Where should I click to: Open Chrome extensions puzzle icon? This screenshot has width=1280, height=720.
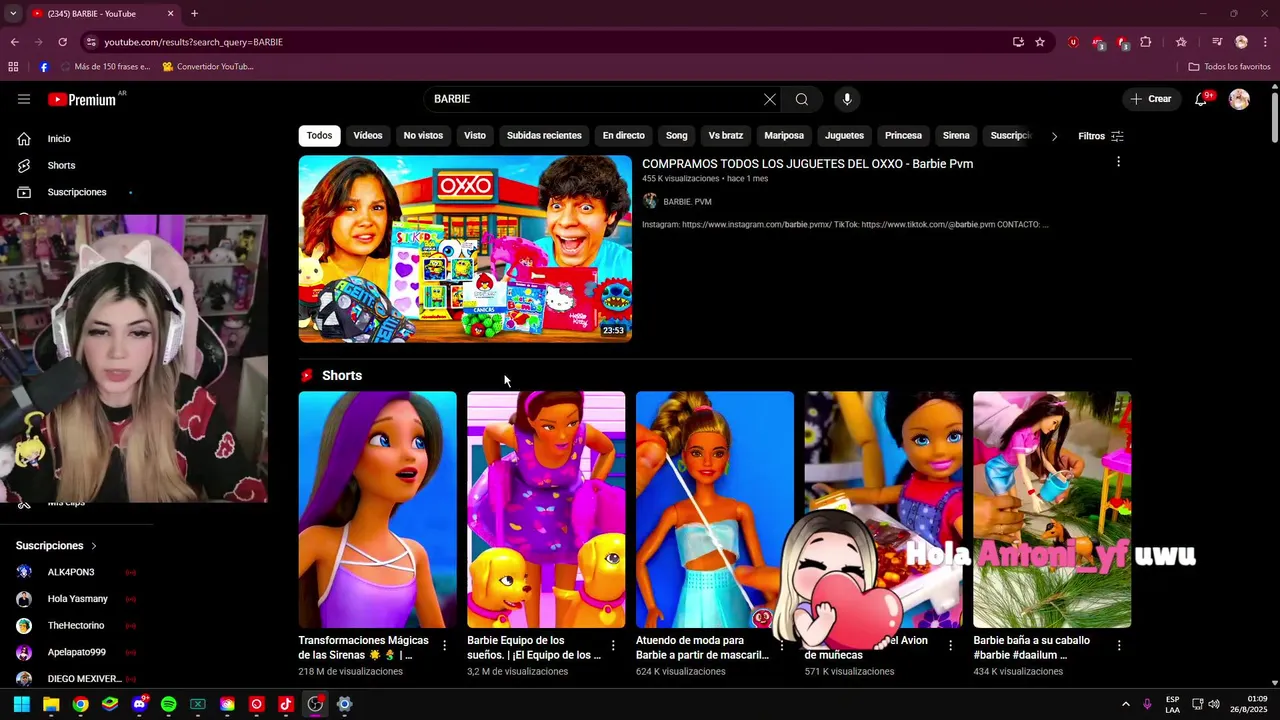tap(1146, 42)
